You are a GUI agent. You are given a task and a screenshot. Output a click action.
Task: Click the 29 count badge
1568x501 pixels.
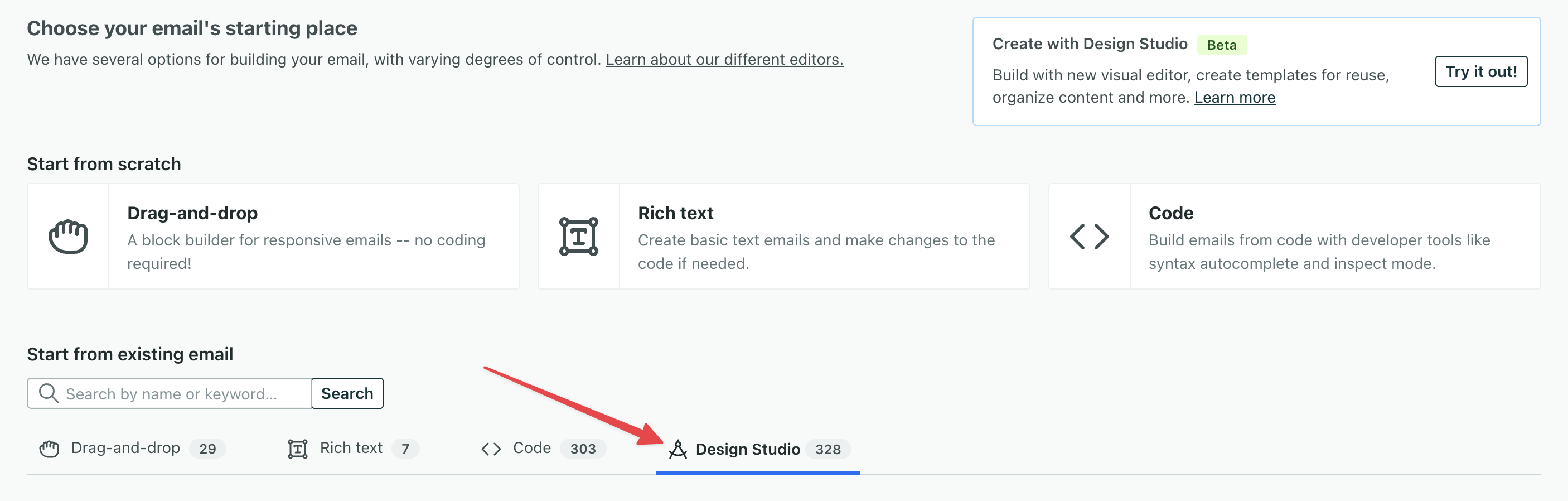207,449
